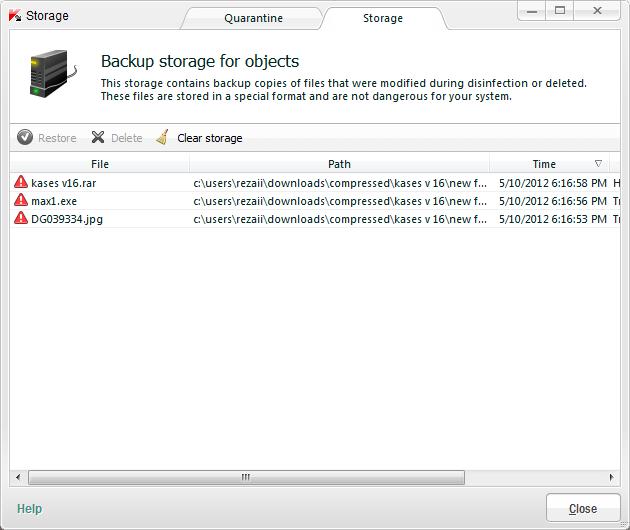Click the Clear storage broom icon
Image resolution: width=630 pixels, height=530 pixels.
click(163, 137)
